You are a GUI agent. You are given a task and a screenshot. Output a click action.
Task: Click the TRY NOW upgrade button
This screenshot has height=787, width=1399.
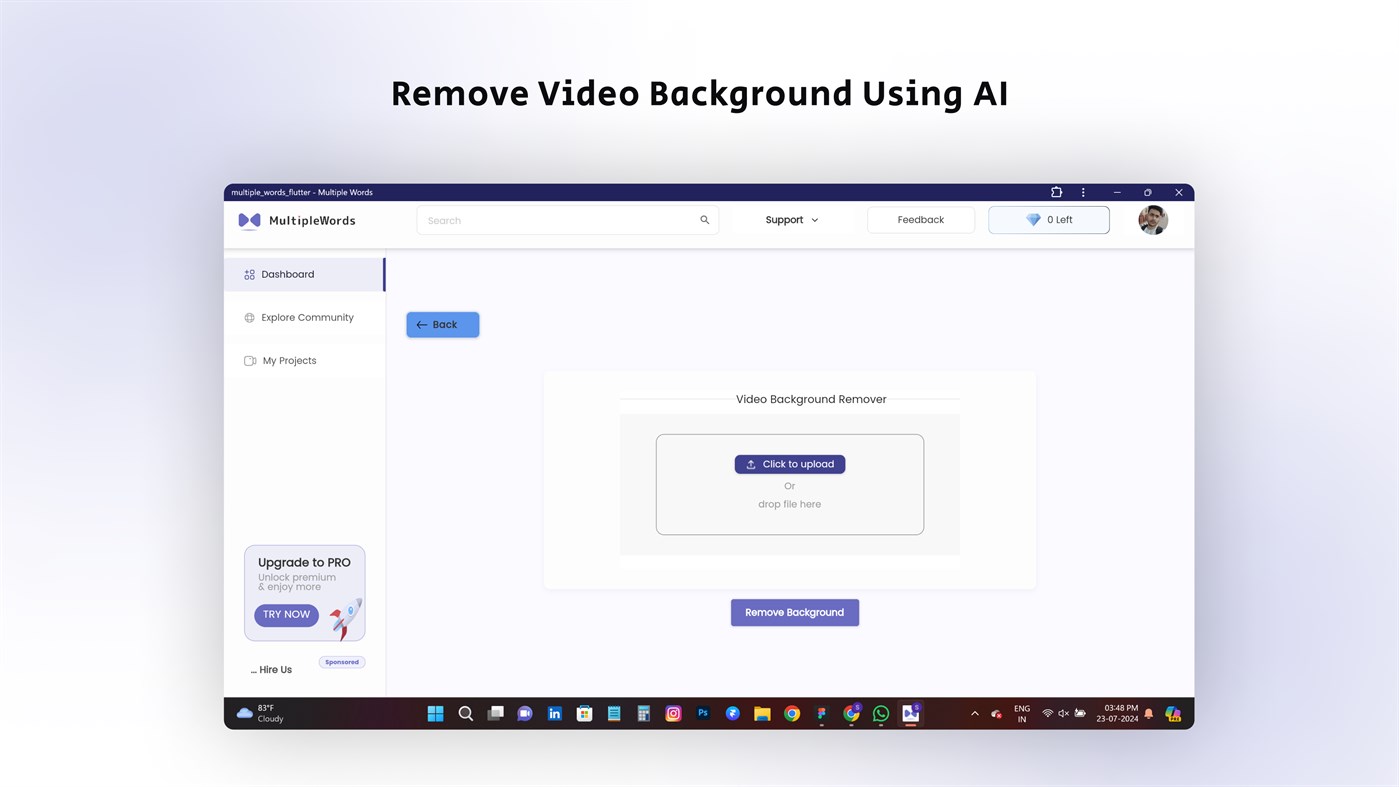click(286, 614)
